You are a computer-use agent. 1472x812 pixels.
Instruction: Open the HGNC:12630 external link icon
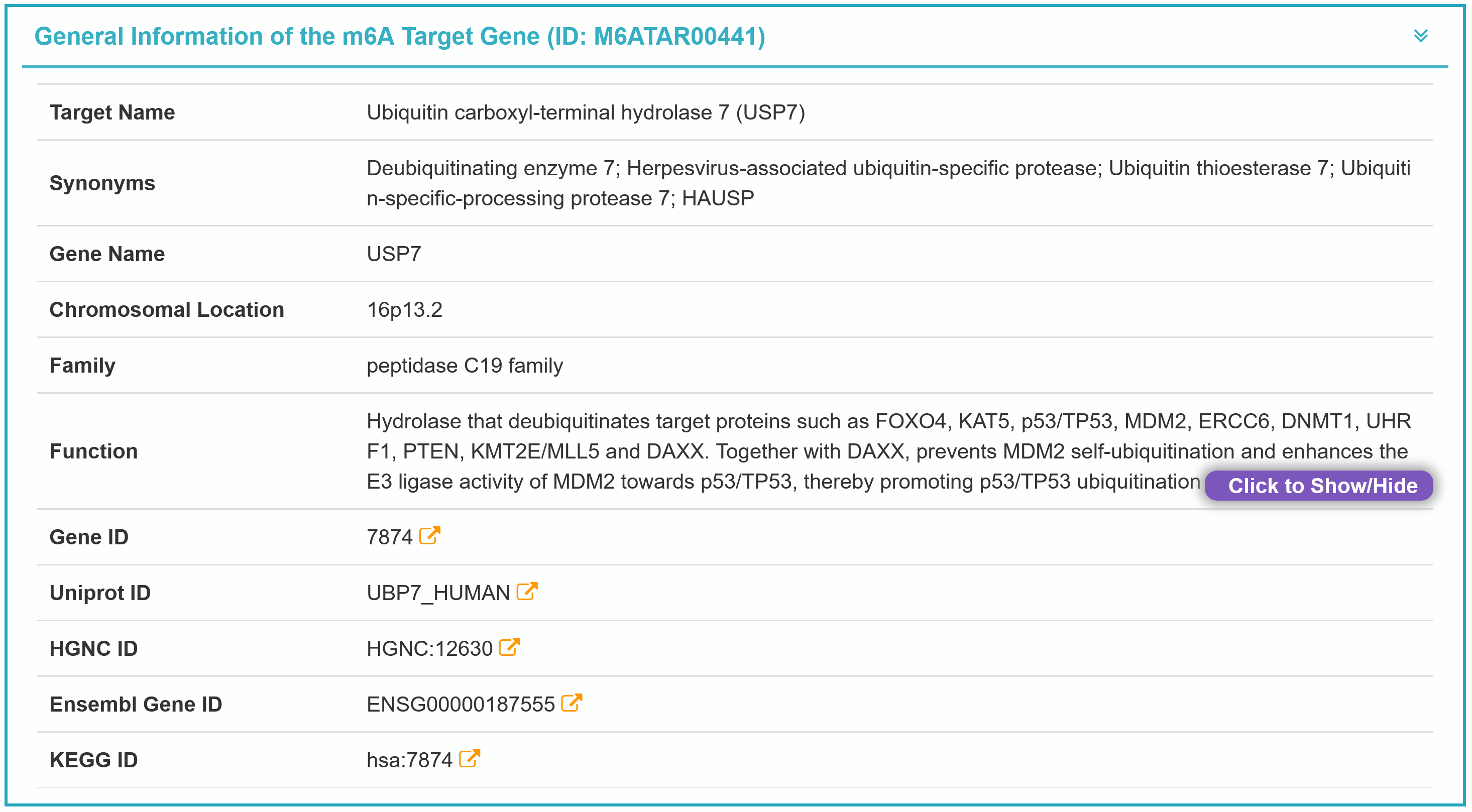(x=509, y=647)
